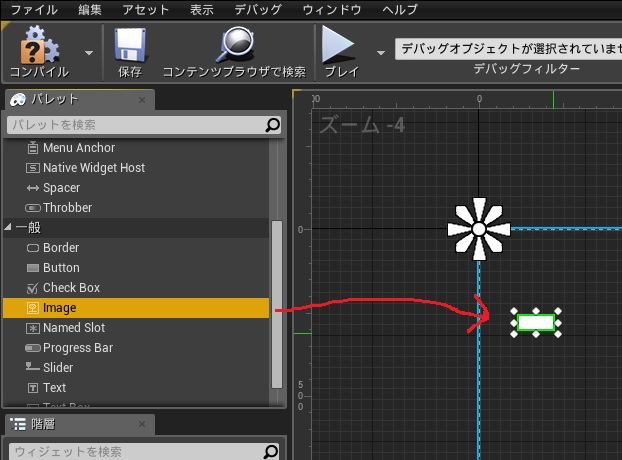Select the 階層 hierarchy panel tab

79,424
